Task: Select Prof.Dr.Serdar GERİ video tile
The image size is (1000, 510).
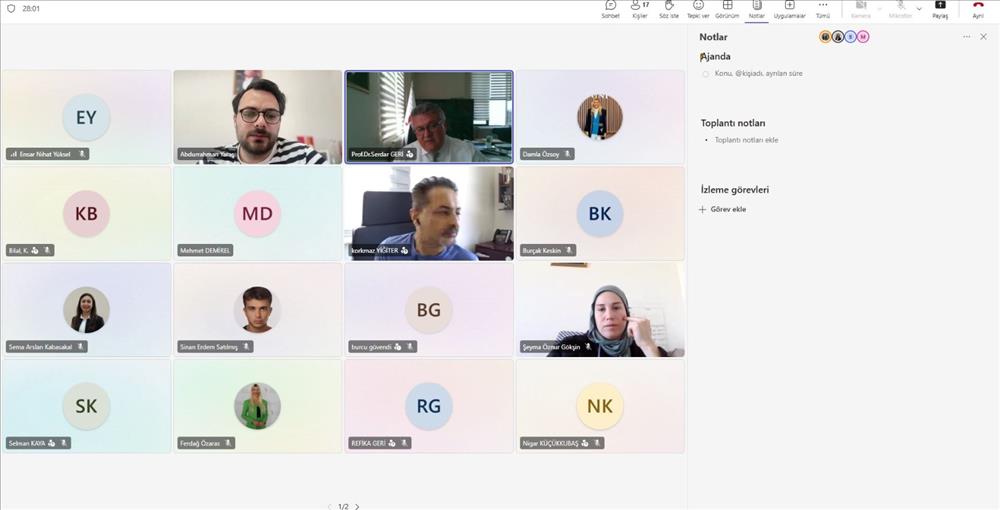Action: (x=429, y=116)
